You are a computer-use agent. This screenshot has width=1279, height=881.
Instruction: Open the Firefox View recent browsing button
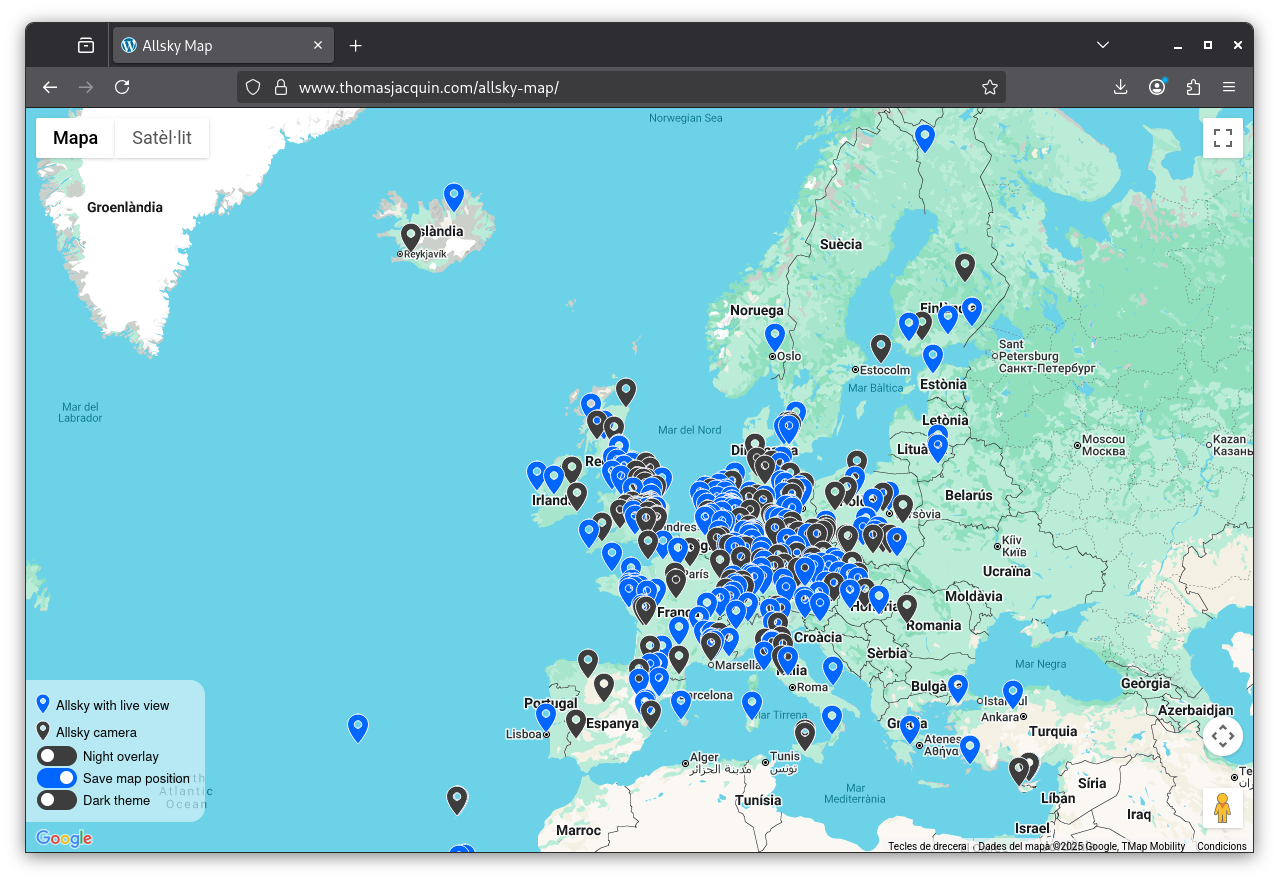pos(86,45)
